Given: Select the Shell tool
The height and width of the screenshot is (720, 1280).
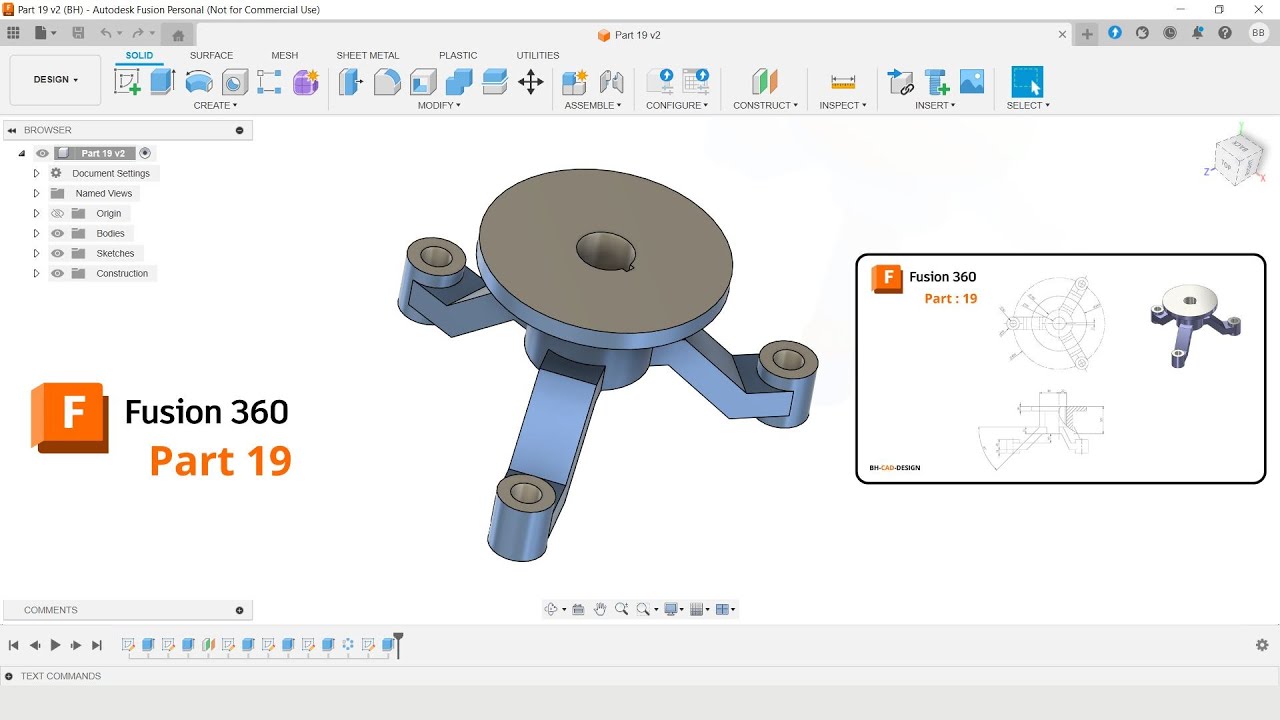Looking at the screenshot, I should [423, 82].
